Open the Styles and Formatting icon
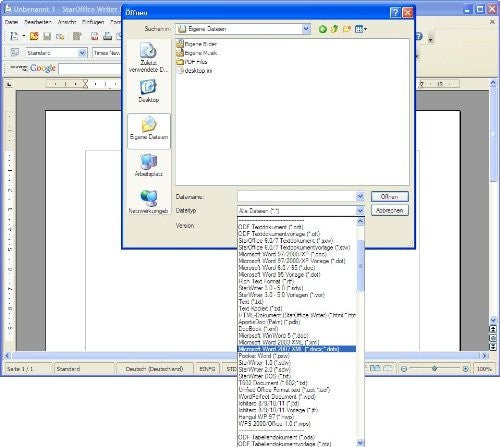 pyautogui.click(x=15, y=52)
